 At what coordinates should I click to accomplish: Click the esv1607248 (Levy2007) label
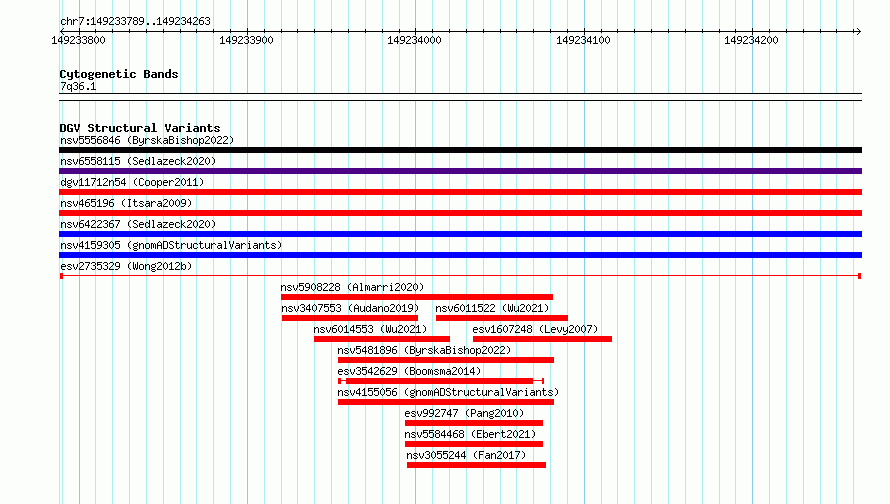tap(535, 329)
